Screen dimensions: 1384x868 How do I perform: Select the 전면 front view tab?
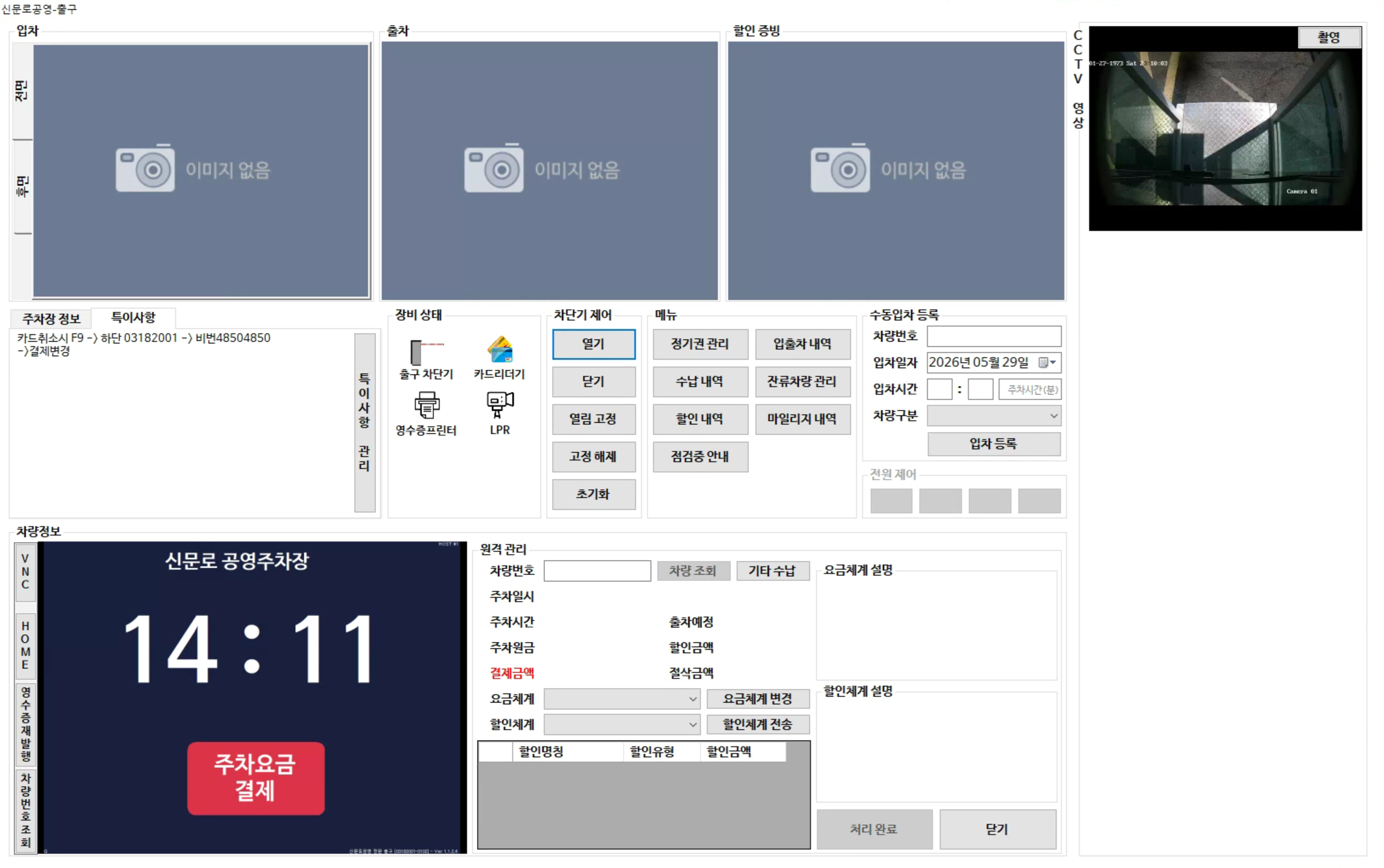click(x=22, y=90)
